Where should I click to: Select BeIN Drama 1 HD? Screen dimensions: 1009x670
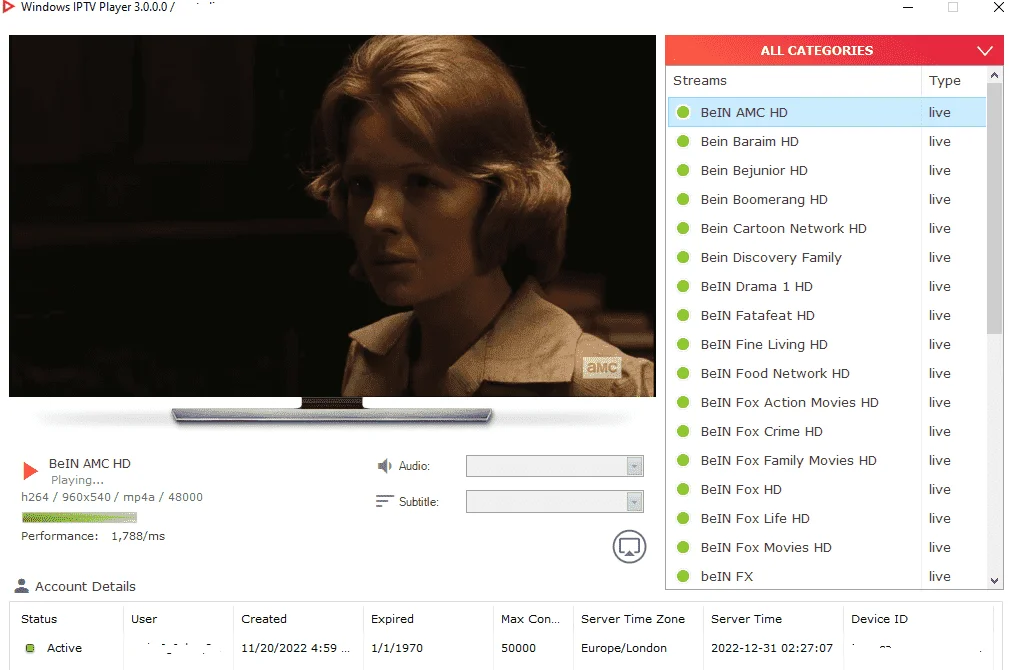pos(827,286)
